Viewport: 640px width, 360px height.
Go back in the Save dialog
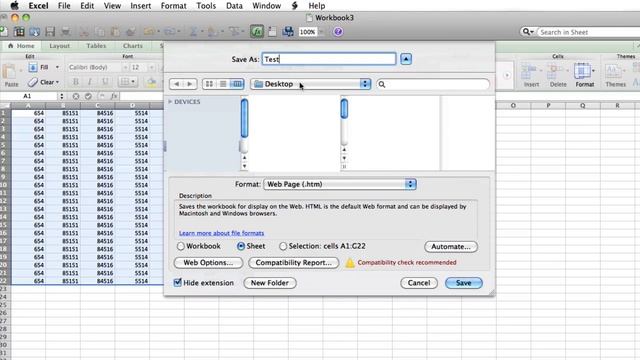click(x=176, y=84)
